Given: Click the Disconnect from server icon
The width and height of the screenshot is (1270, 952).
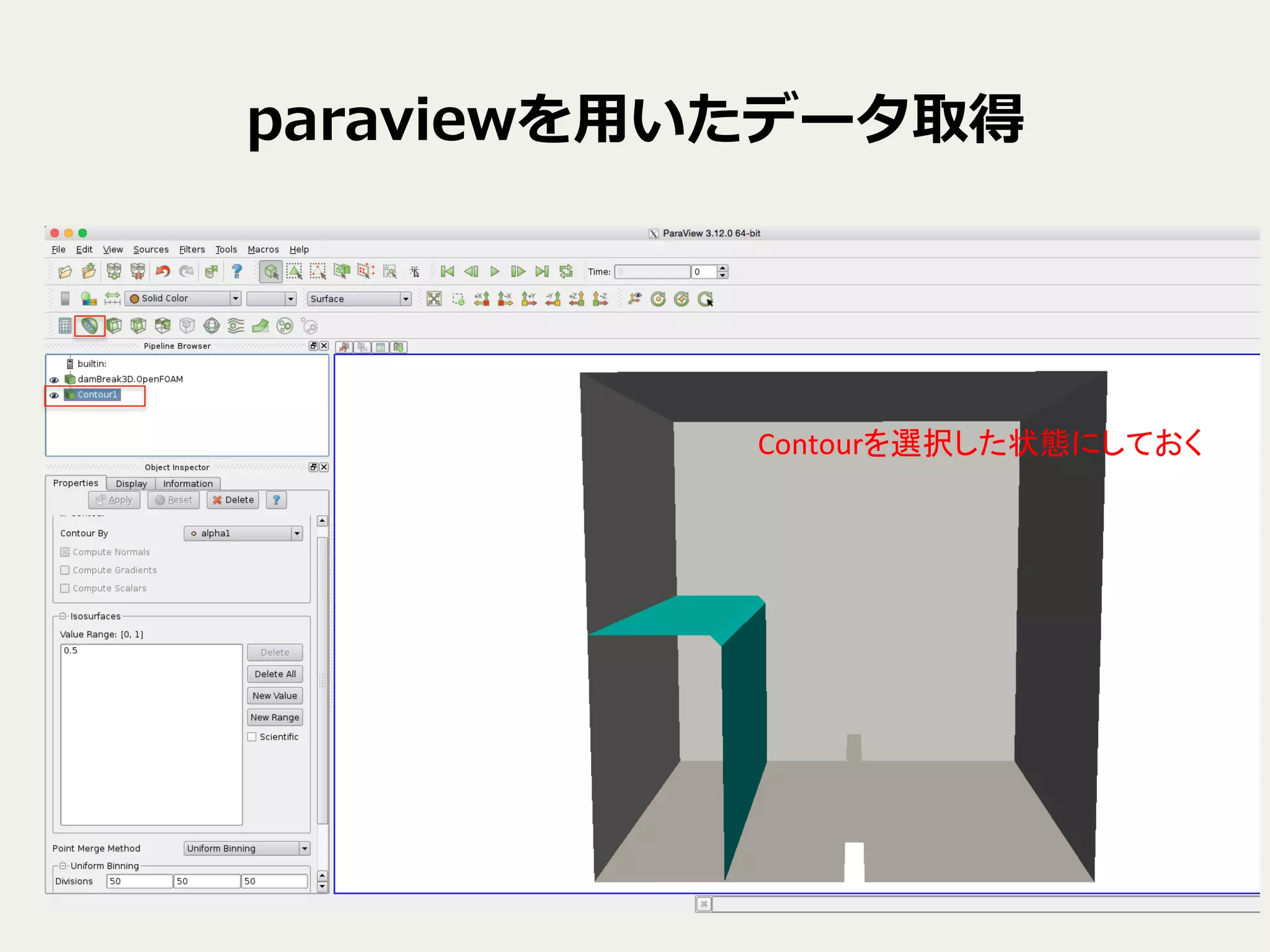Looking at the screenshot, I should point(138,271).
